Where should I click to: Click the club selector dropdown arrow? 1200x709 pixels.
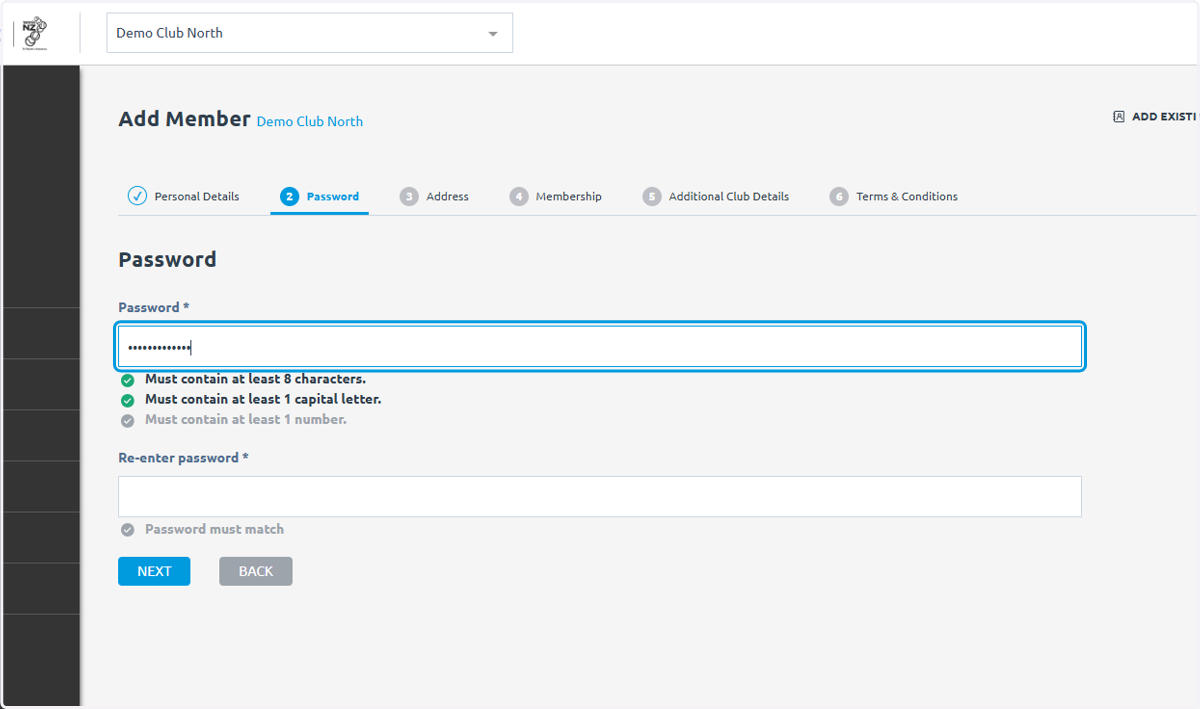[492, 34]
